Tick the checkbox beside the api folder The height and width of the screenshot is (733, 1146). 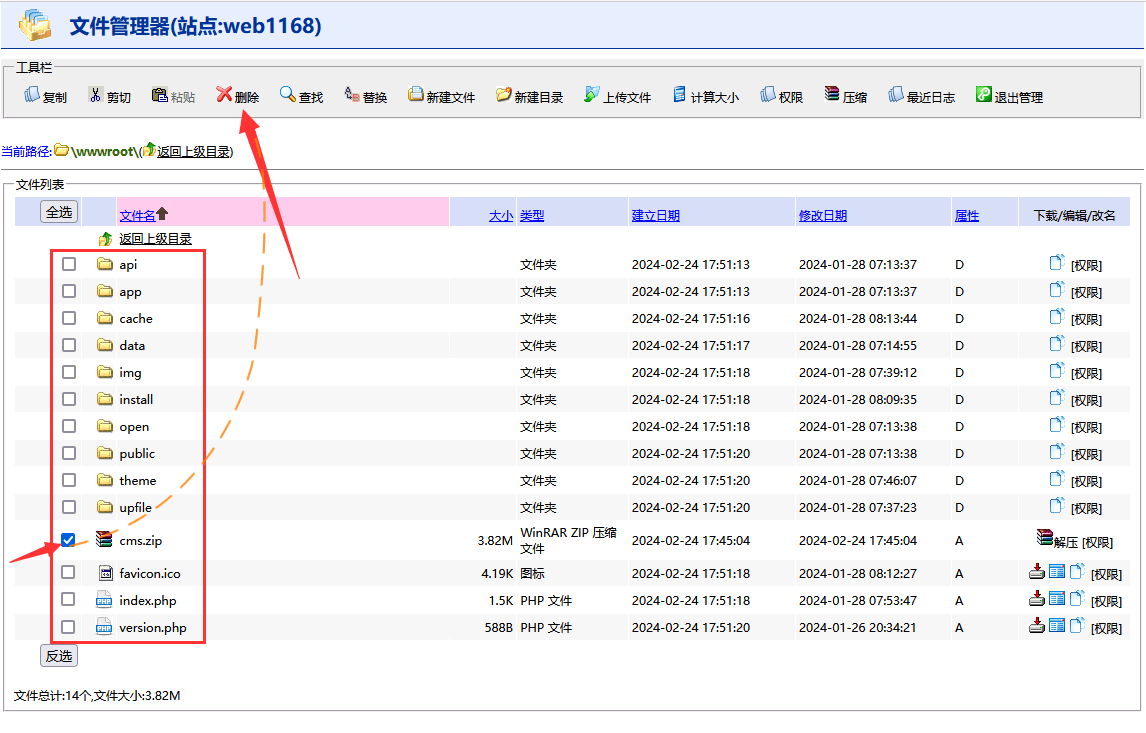[68, 264]
